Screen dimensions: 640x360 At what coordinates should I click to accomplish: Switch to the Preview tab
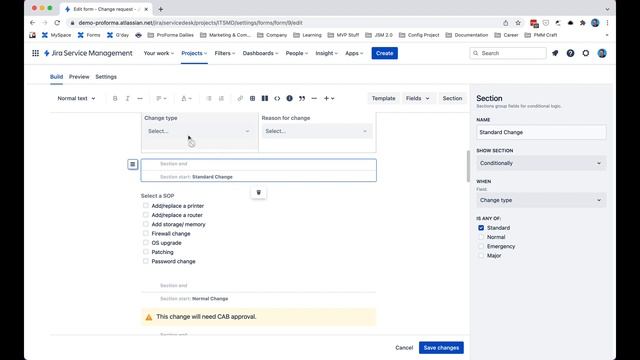click(79, 77)
